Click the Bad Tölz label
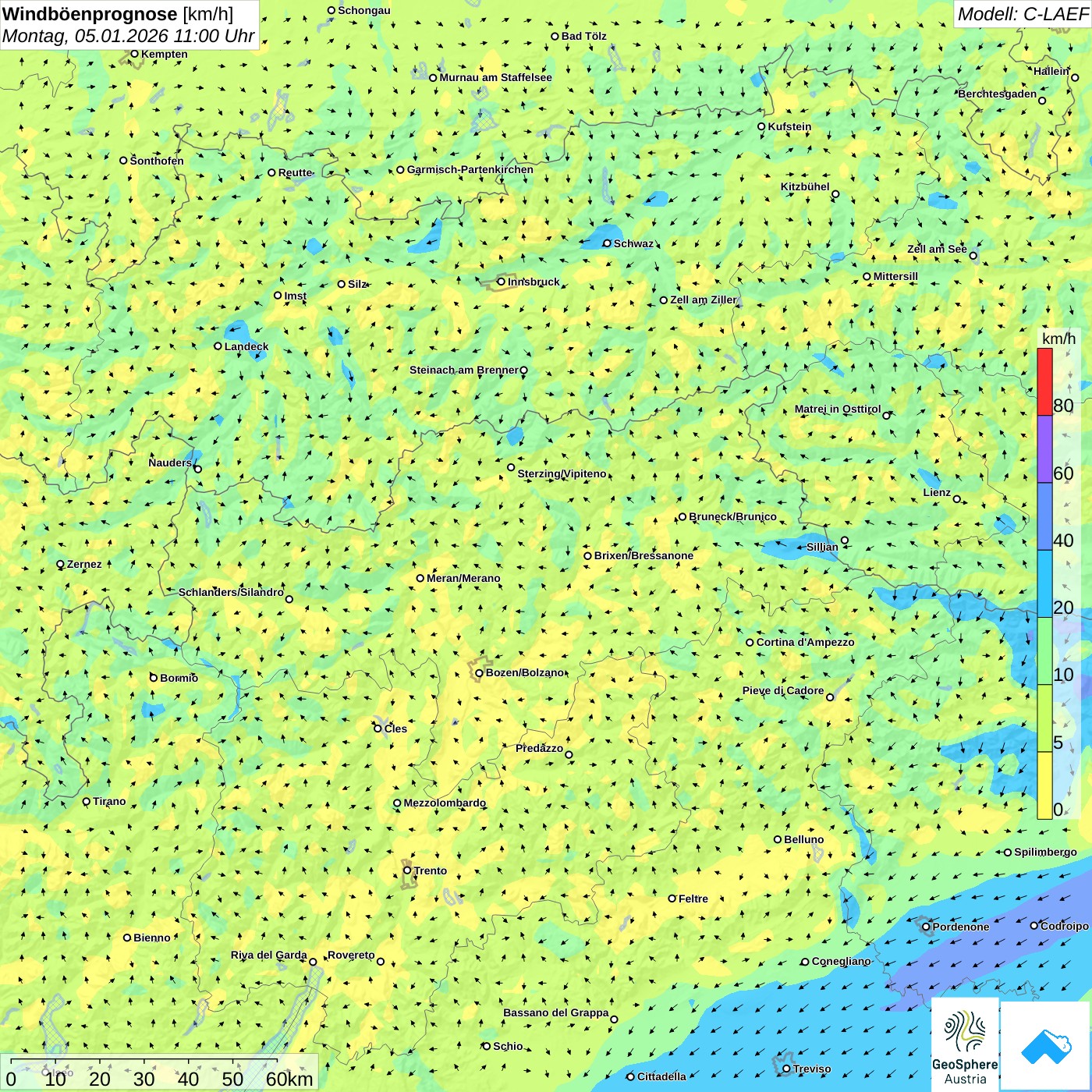 (583, 36)
